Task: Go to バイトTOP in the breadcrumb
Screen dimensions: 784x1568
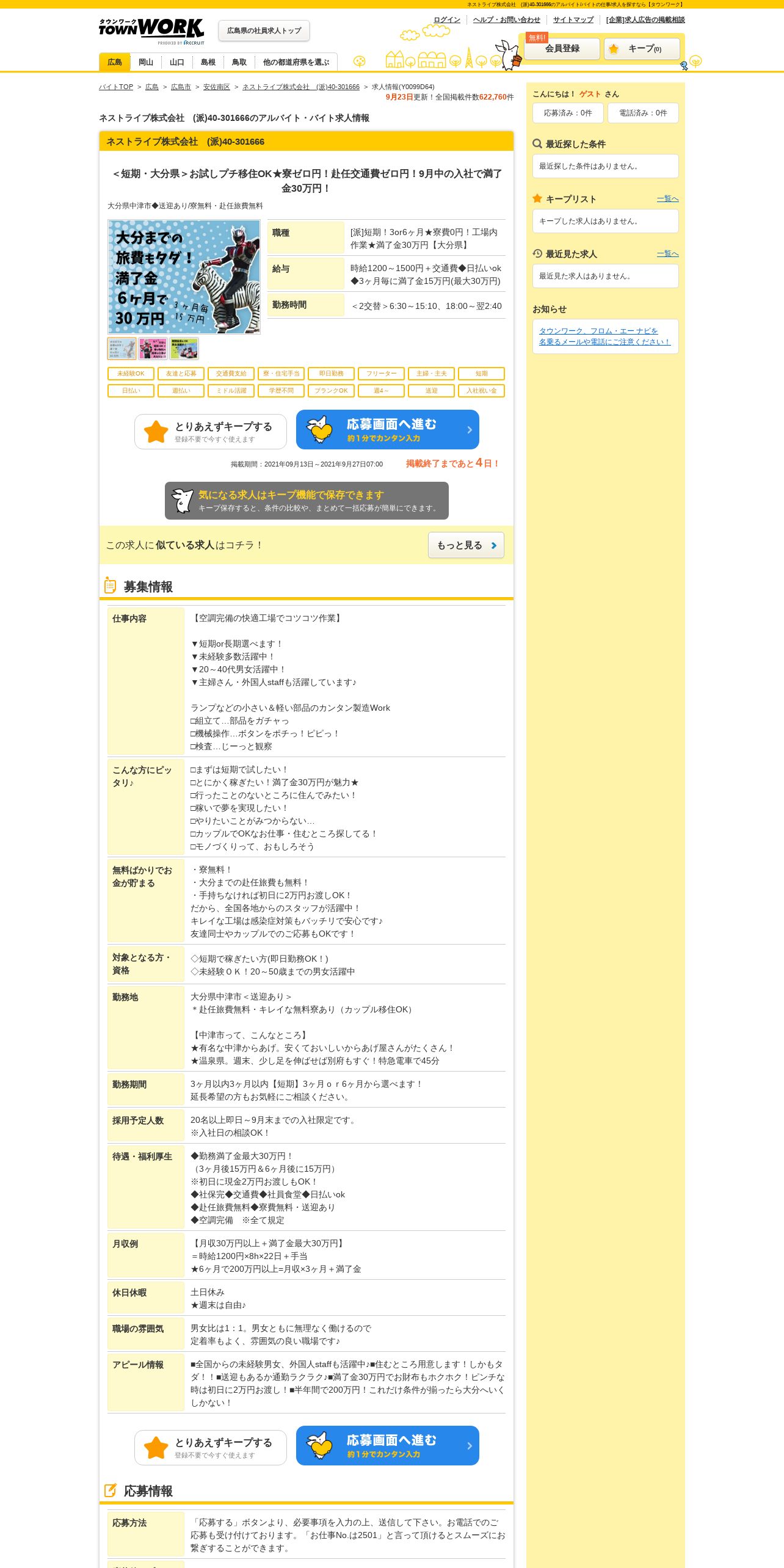Action: click(116, 87)
